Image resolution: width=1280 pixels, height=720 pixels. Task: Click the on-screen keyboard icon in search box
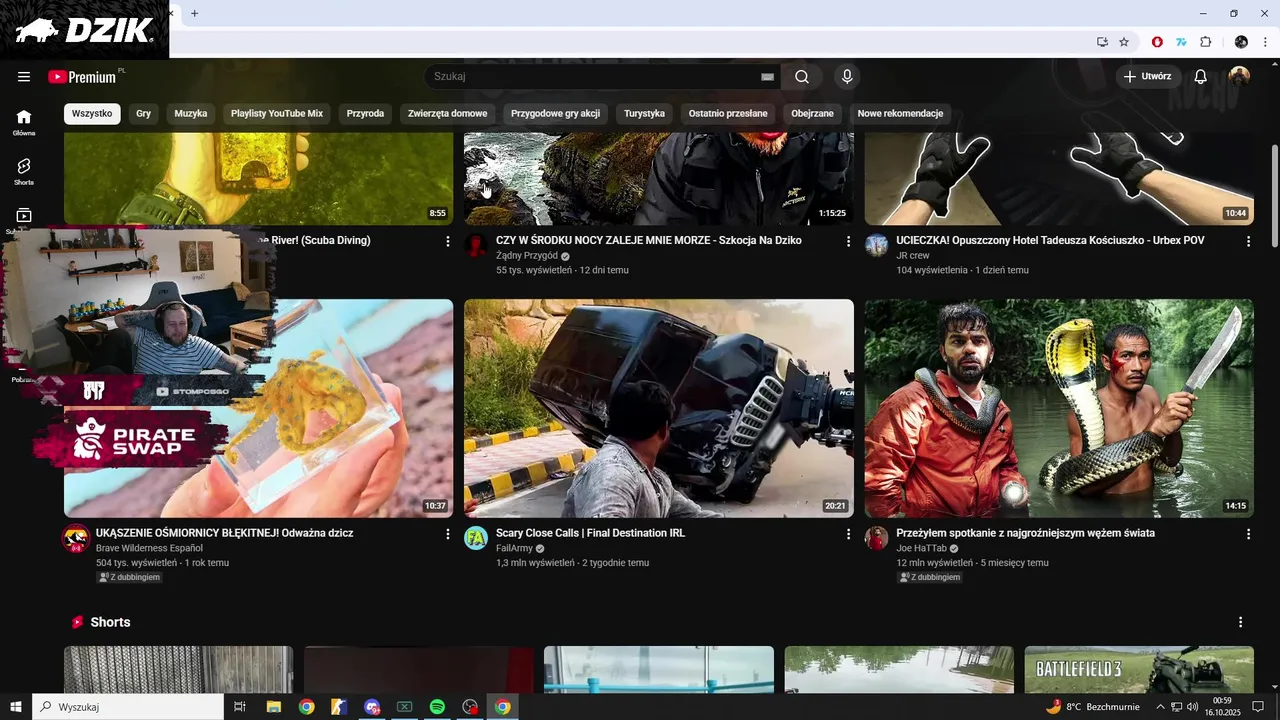click(767, 77)
